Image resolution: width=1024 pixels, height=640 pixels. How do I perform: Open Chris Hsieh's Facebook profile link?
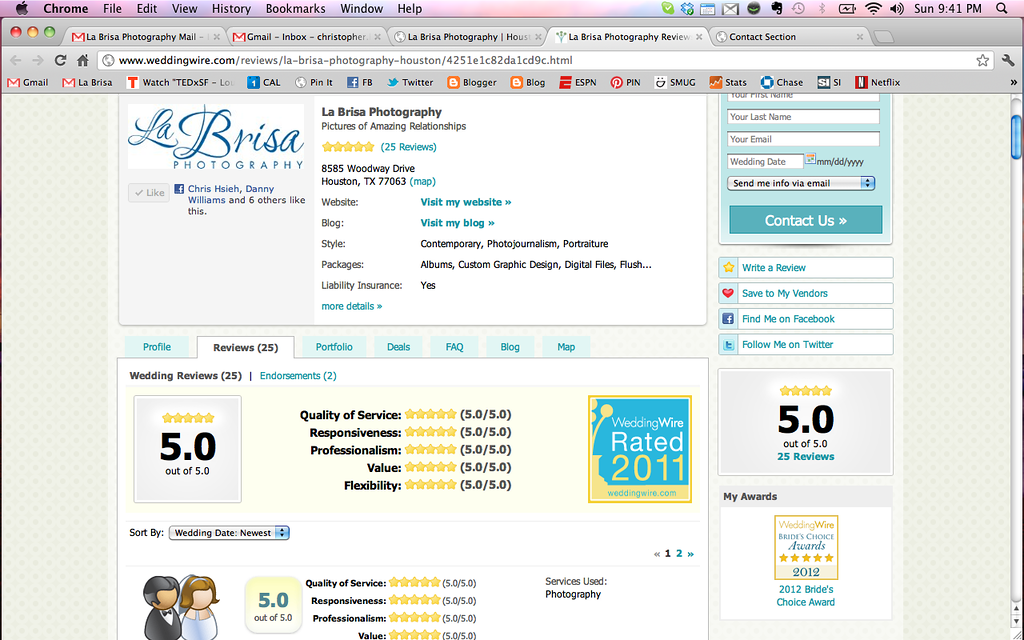point(214,189)
